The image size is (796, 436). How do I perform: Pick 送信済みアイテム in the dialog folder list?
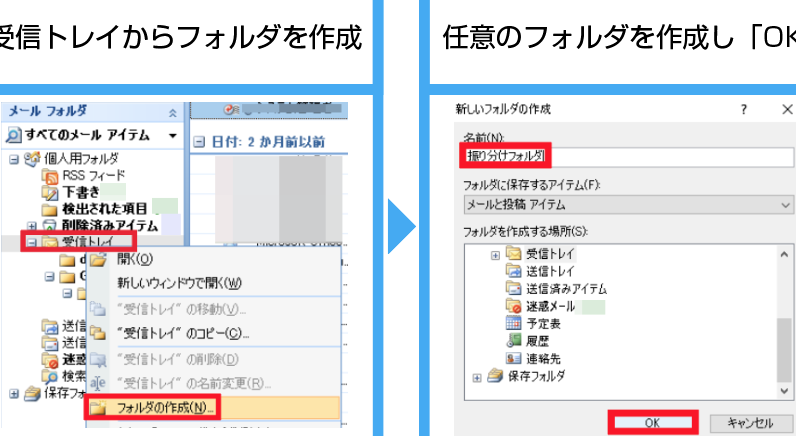(566, 288)
